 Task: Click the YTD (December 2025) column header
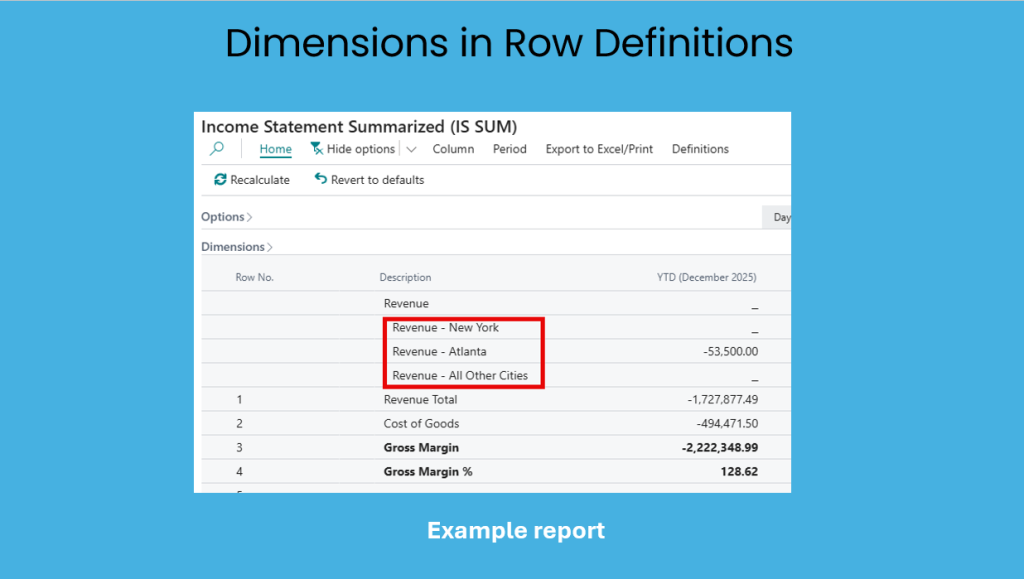(706, 277)
